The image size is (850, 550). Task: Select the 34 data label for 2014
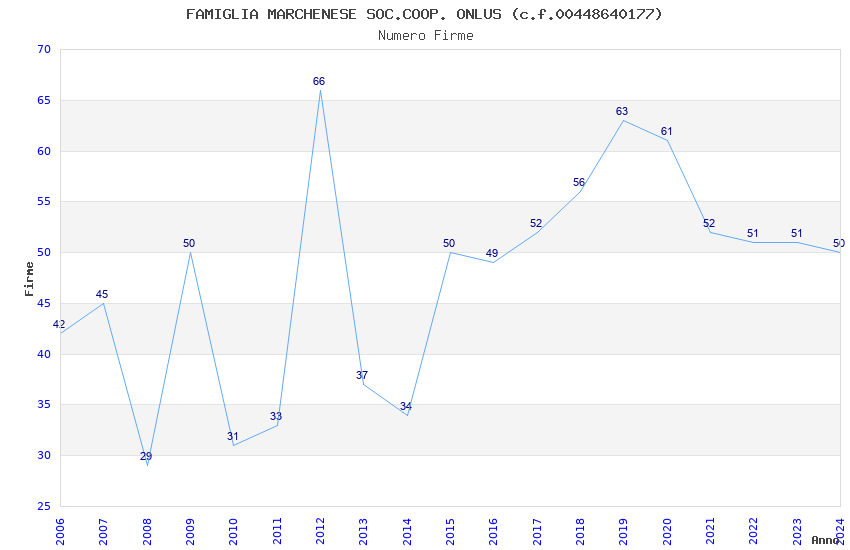pyautogui.click(x=406, y=406)
